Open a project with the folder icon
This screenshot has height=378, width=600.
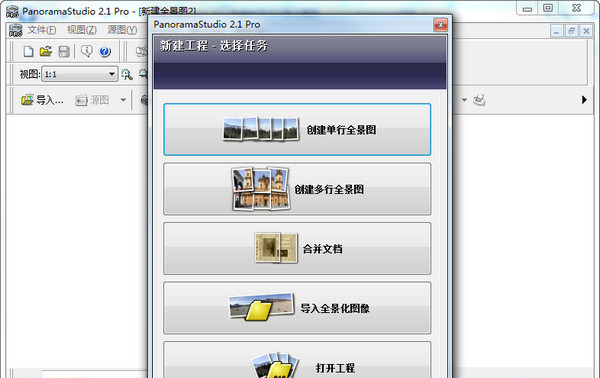(x=46, y=51)
